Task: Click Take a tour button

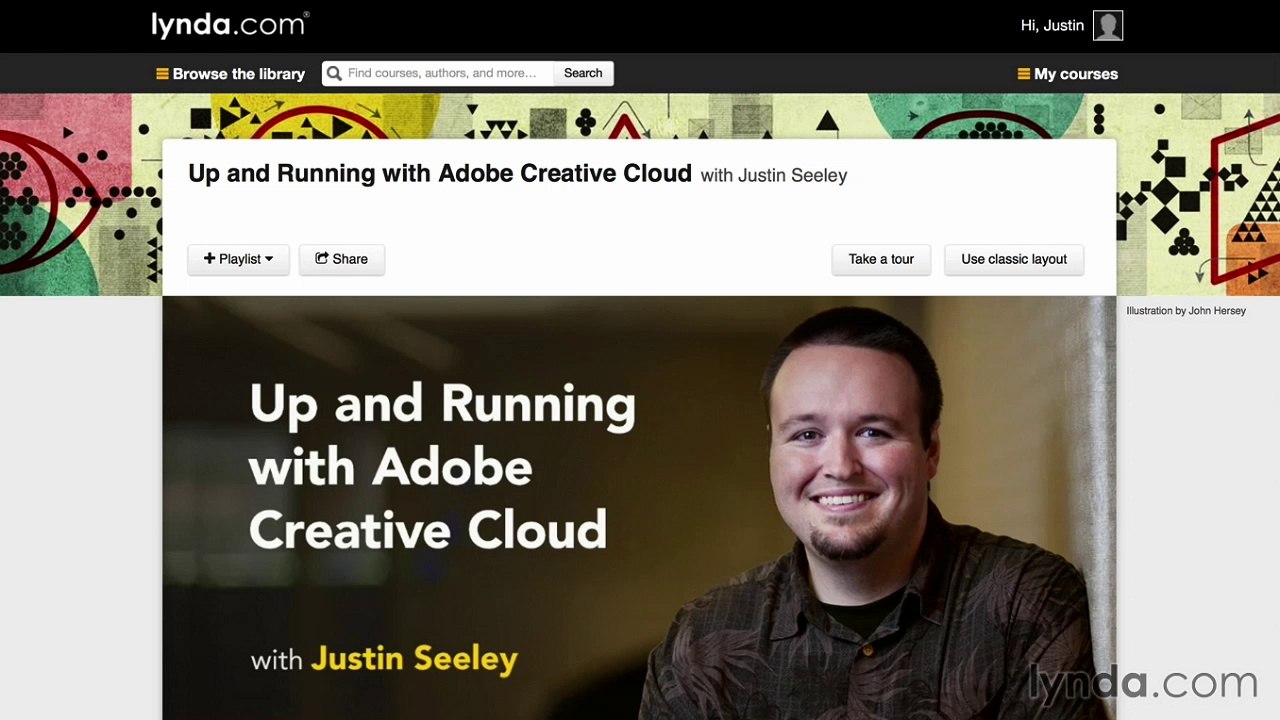Action: click(x=881, y=259)
